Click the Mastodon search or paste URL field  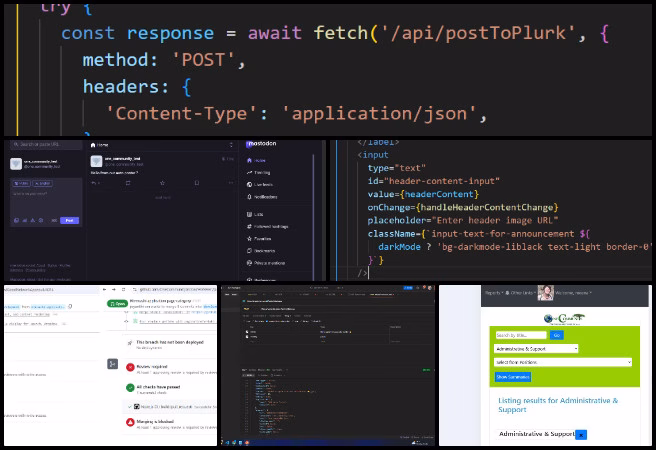pos(46,144)
